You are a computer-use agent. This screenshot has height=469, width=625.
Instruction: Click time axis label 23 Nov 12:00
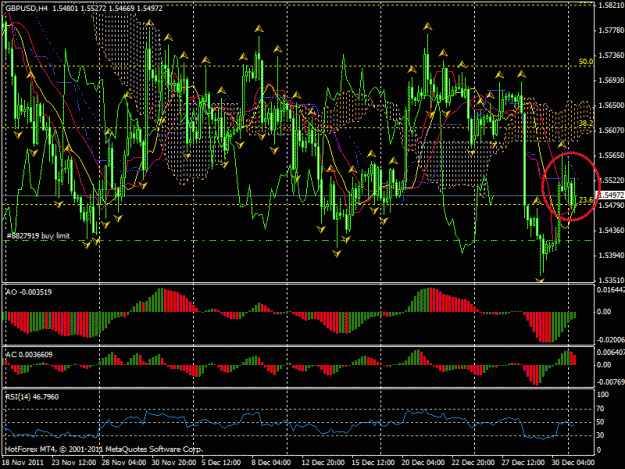[74, 463]
